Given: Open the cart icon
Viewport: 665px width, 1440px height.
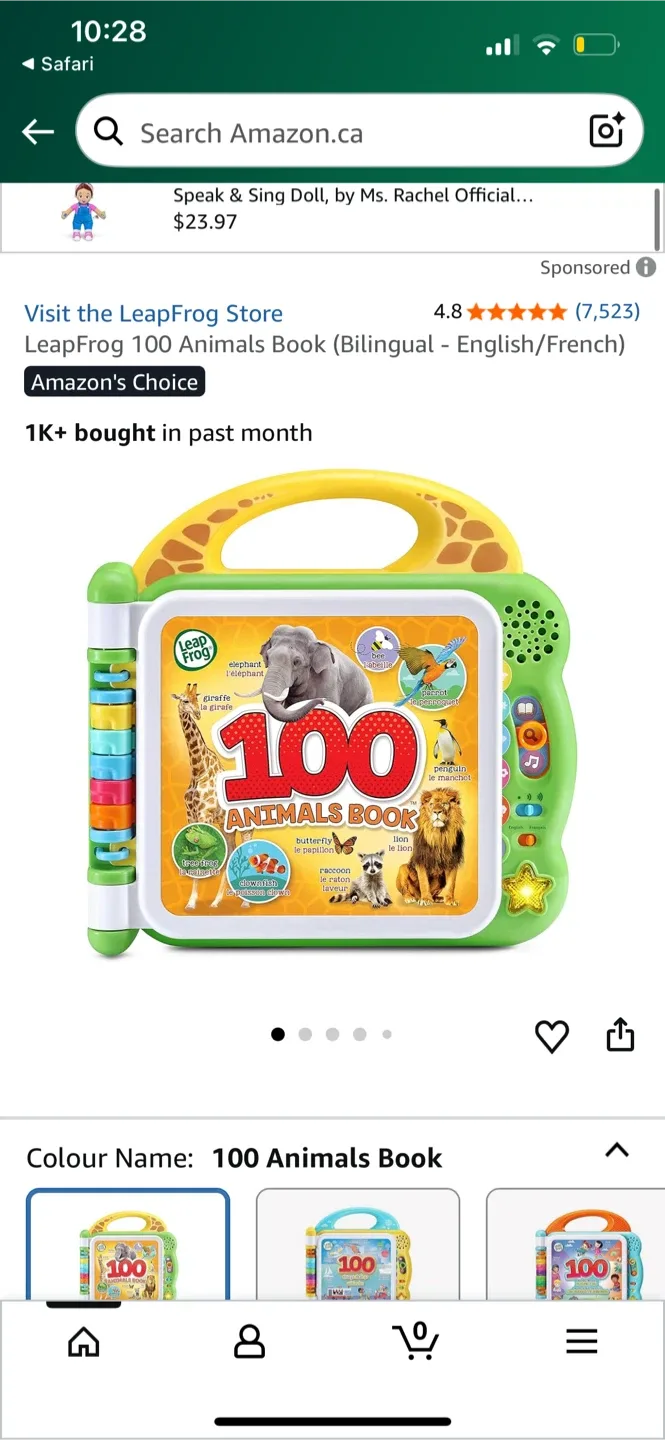Looking at the screenshot, I should [x=416, y=1341].
